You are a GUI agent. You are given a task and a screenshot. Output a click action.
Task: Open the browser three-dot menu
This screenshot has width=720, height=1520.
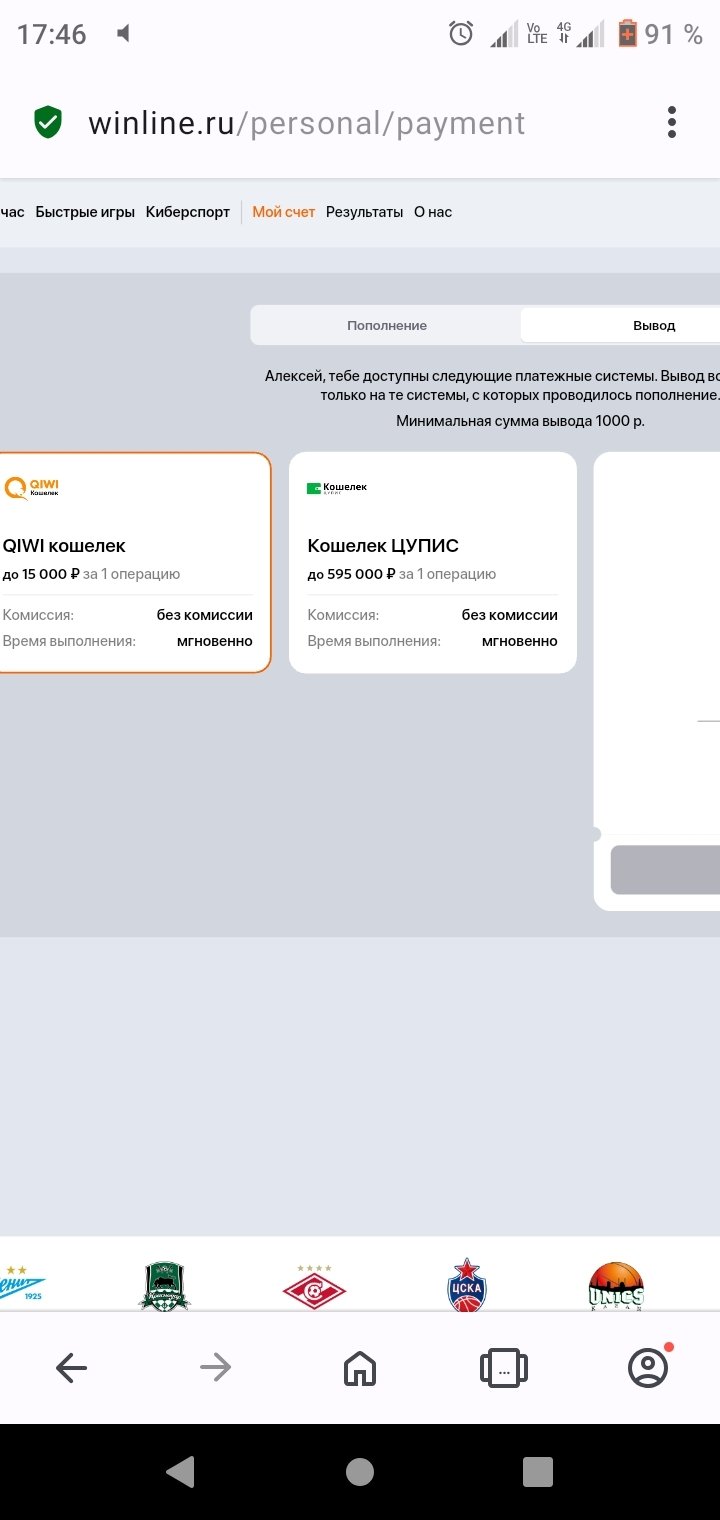(672, 123)
